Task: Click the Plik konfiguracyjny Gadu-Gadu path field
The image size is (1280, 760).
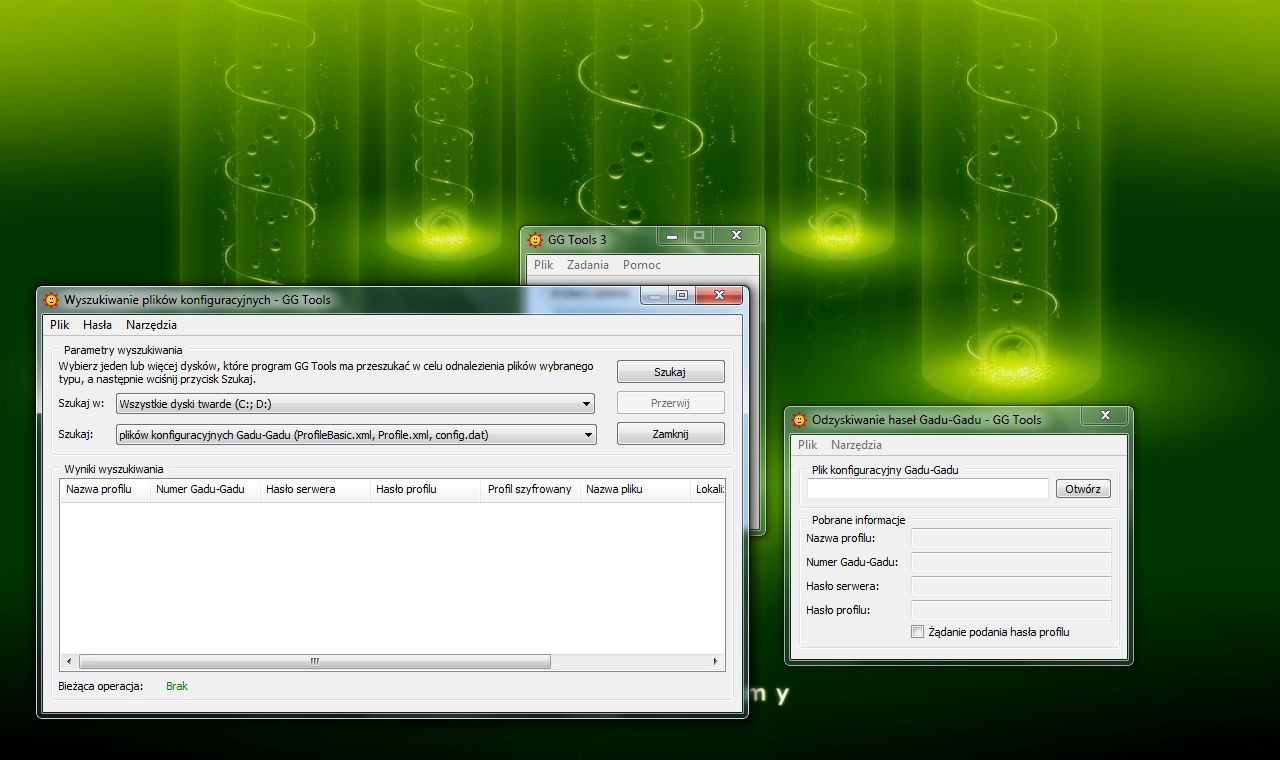Action: tap(928, 489)
